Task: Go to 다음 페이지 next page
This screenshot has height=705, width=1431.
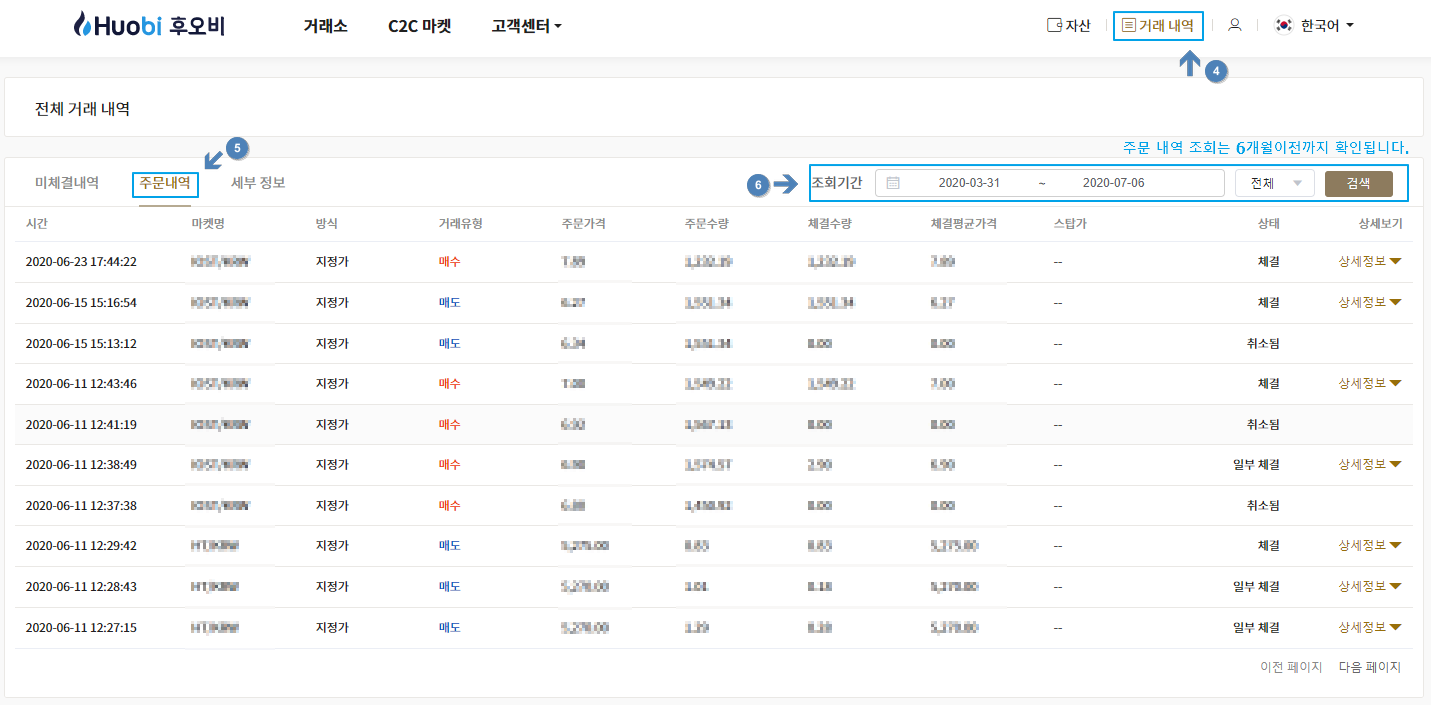Action: coord(1370,667)
